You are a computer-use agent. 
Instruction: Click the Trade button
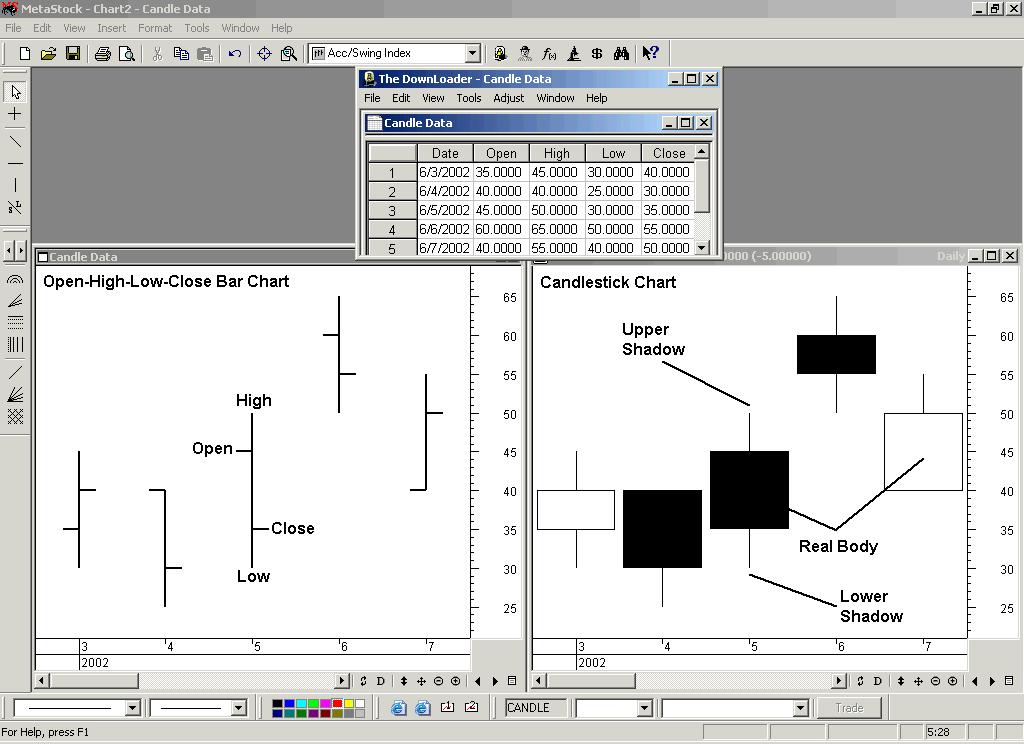tap(850, 707)
